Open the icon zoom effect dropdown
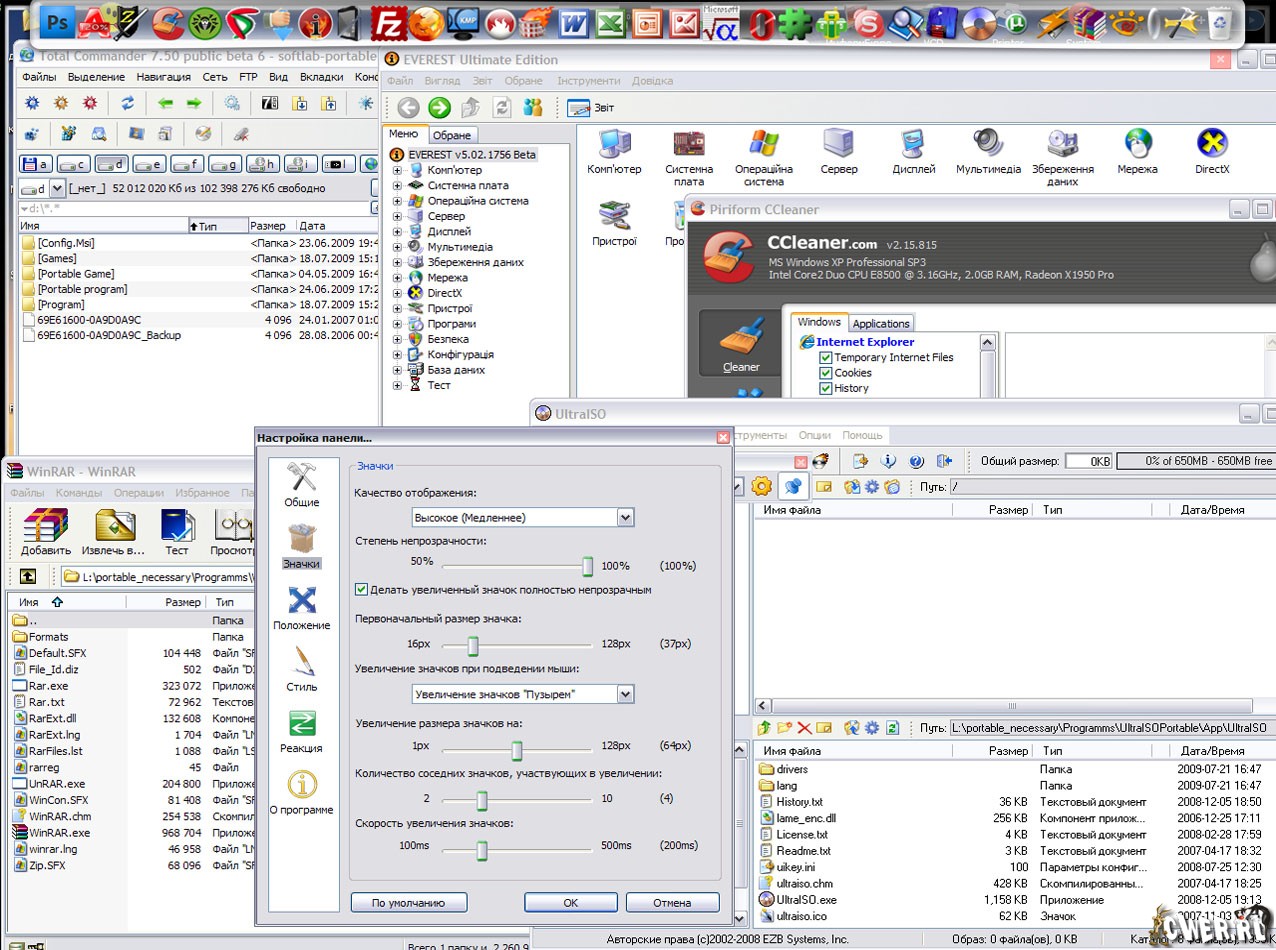Screen dimensions: 1276x950 coord(625,694)
